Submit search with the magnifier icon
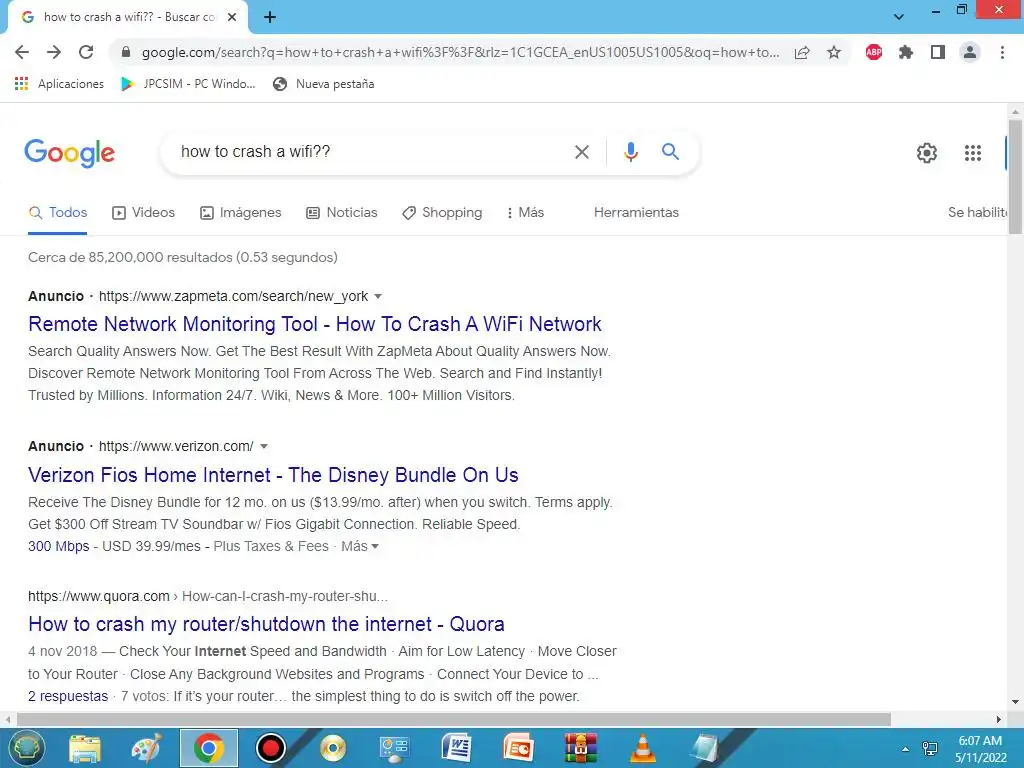Screen dimensions: 1024x768 click(x=670, y=152)
